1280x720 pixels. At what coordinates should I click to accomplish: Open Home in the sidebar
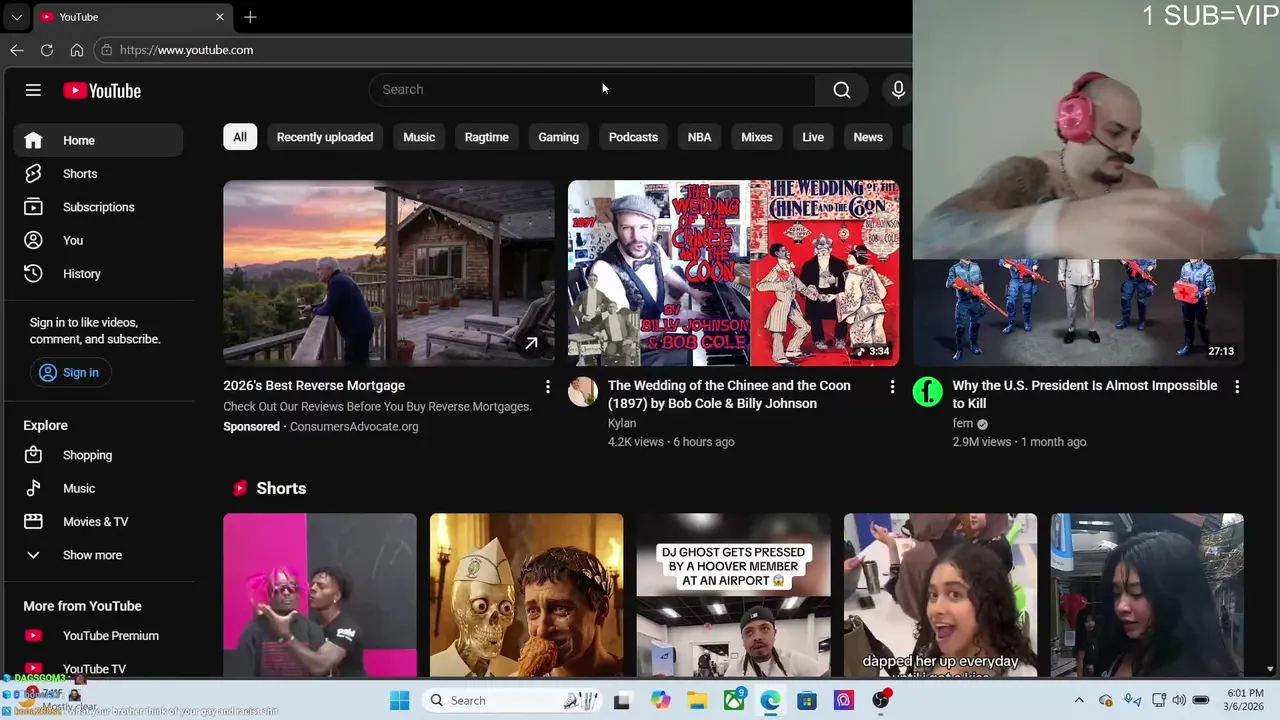tap(98, 140)
